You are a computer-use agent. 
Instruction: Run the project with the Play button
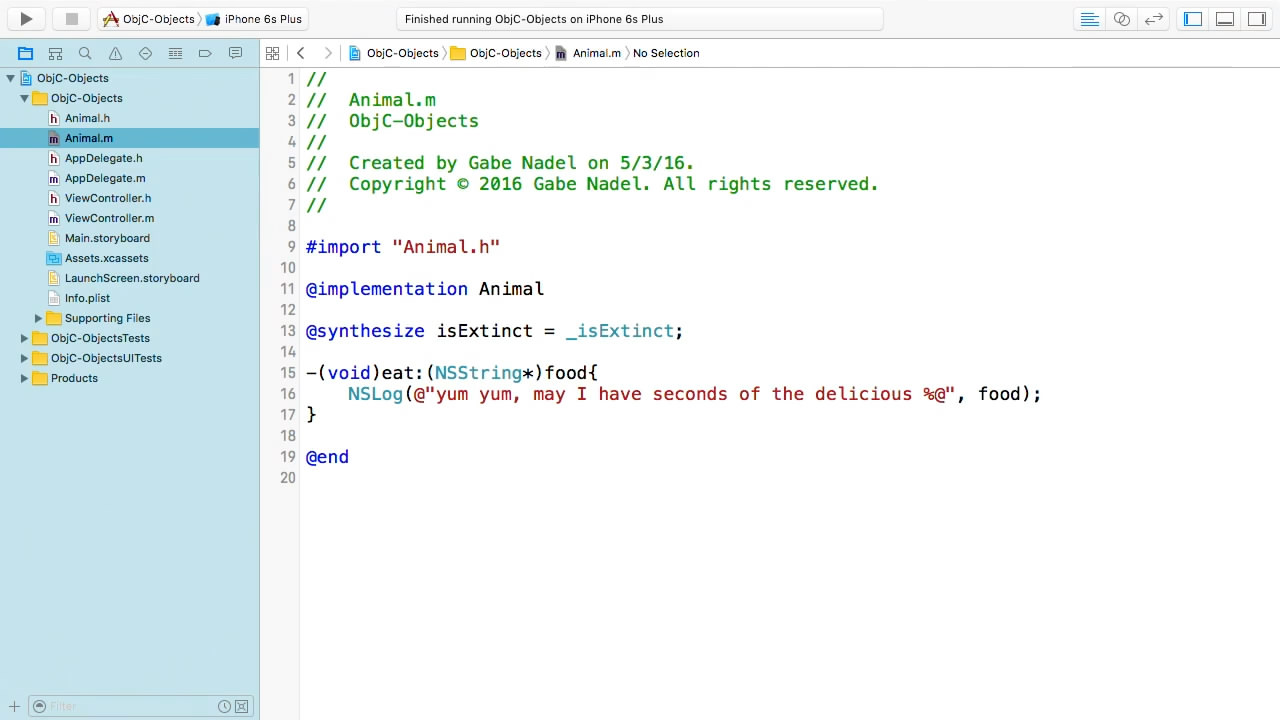point(26,19)
